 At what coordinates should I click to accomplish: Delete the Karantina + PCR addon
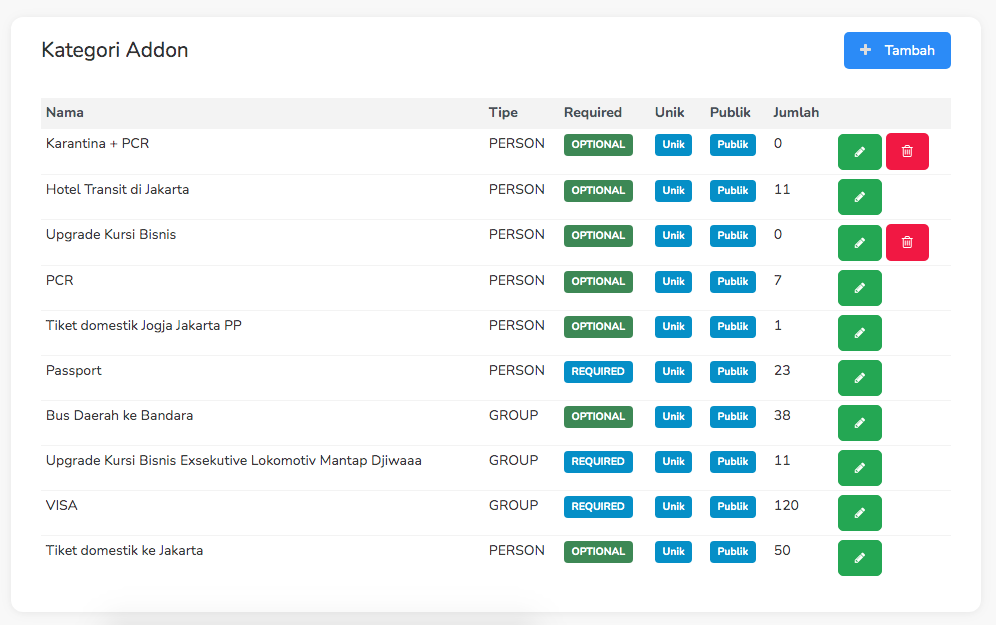pyautogui.click(x=907, y=152)
